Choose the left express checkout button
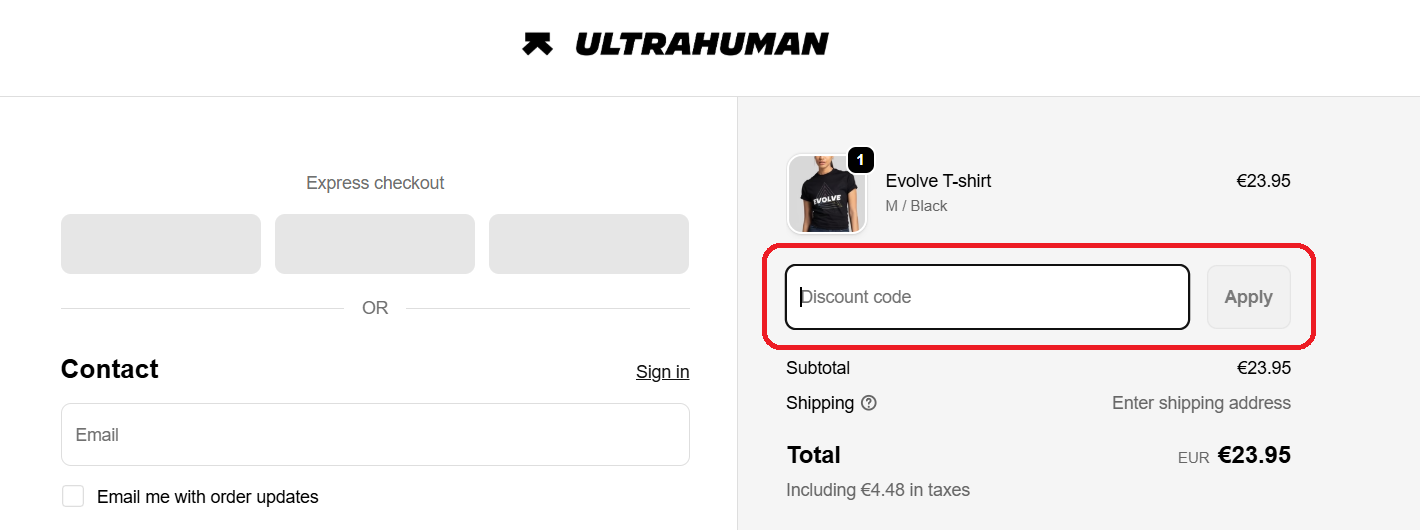 pos(161,244)
